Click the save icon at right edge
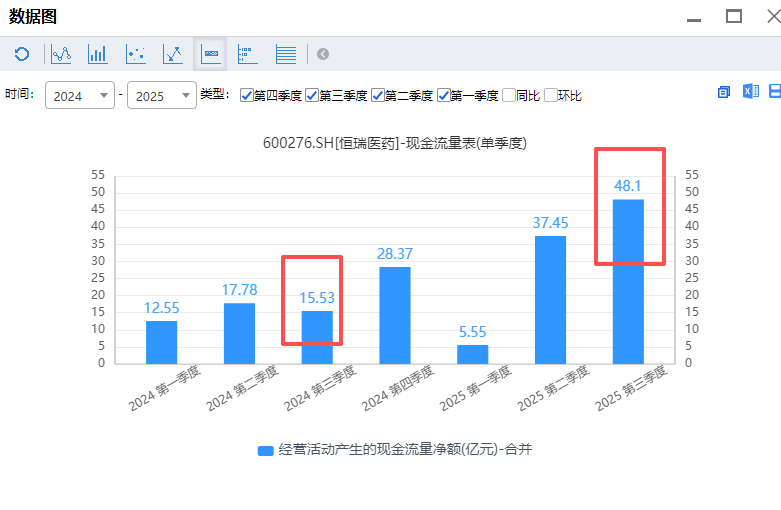 [775, 91]
